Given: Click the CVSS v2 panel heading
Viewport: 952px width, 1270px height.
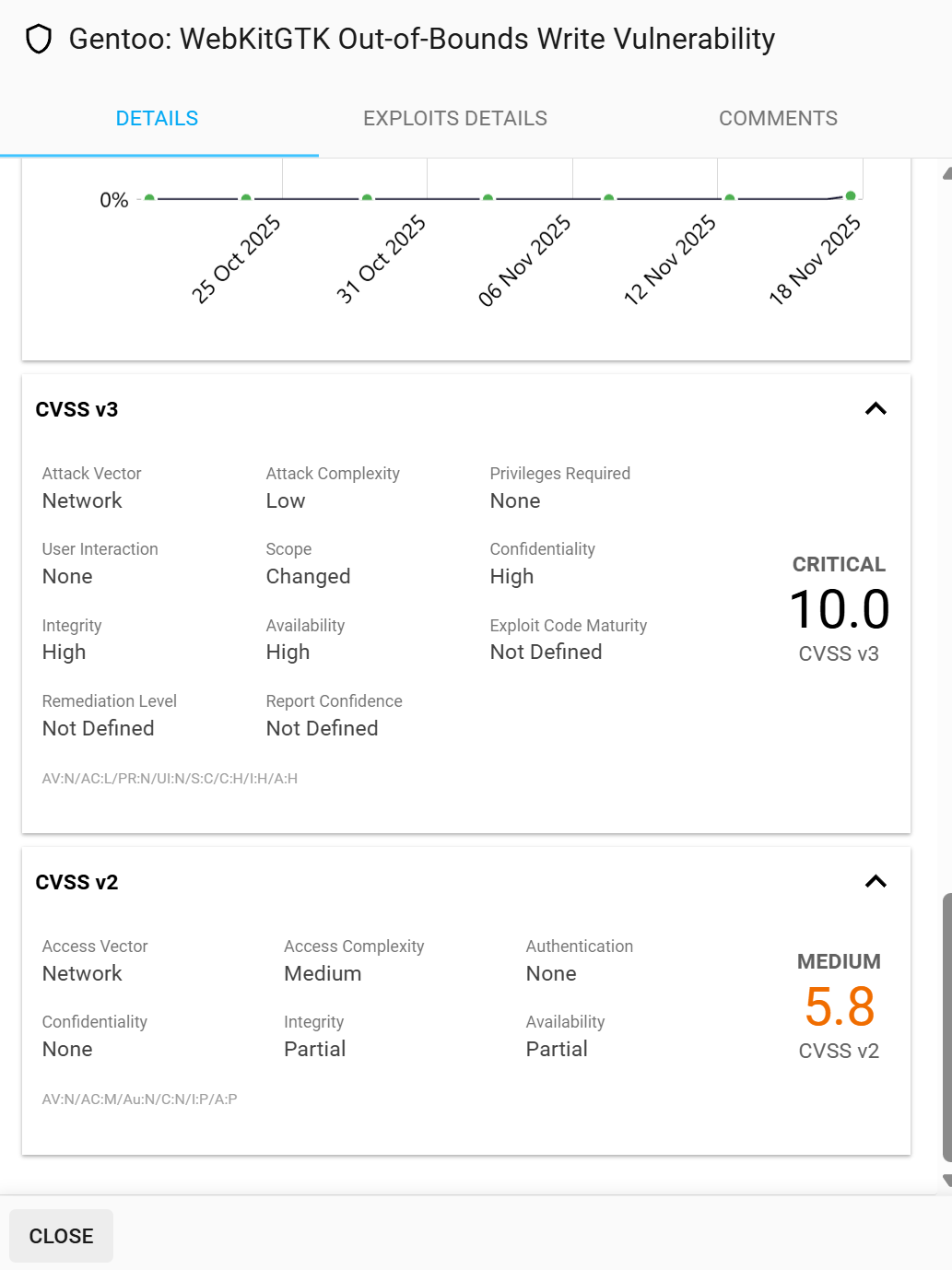Looking at the screenshot, I should [76, 883].
